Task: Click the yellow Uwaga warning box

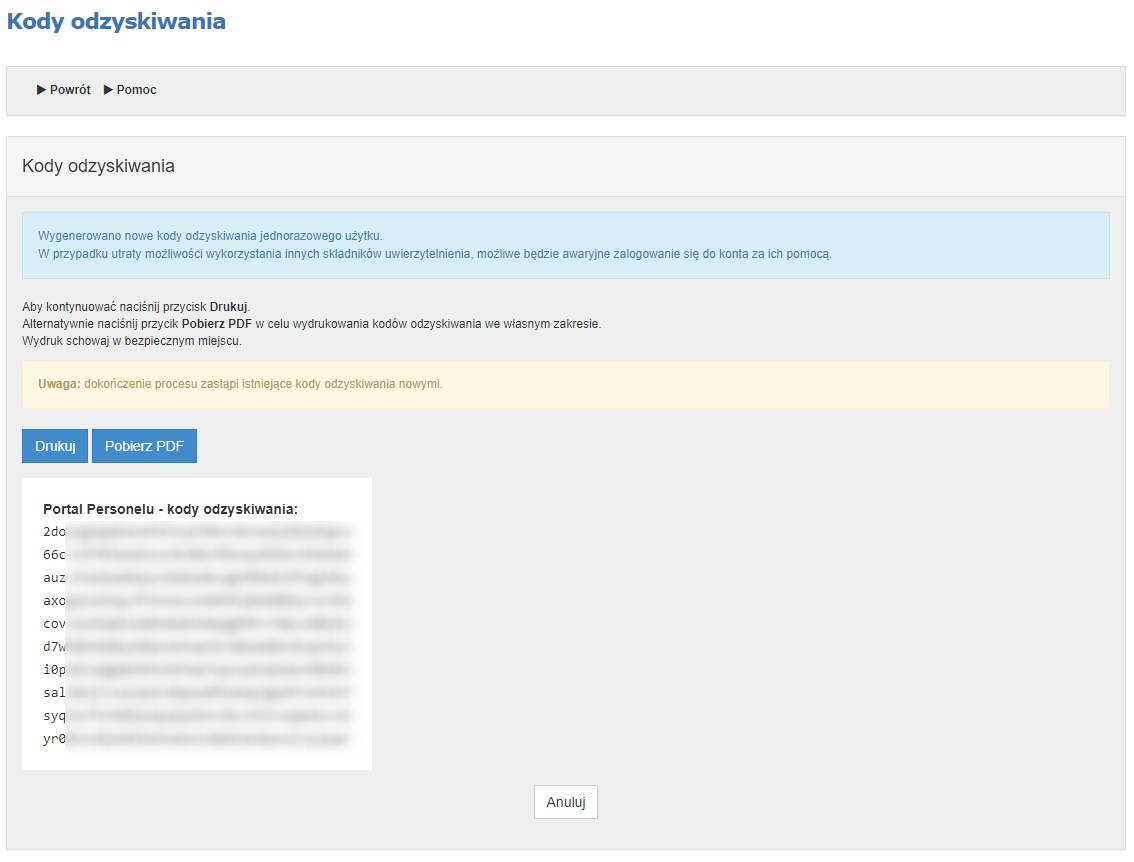Action: (565, 384)
